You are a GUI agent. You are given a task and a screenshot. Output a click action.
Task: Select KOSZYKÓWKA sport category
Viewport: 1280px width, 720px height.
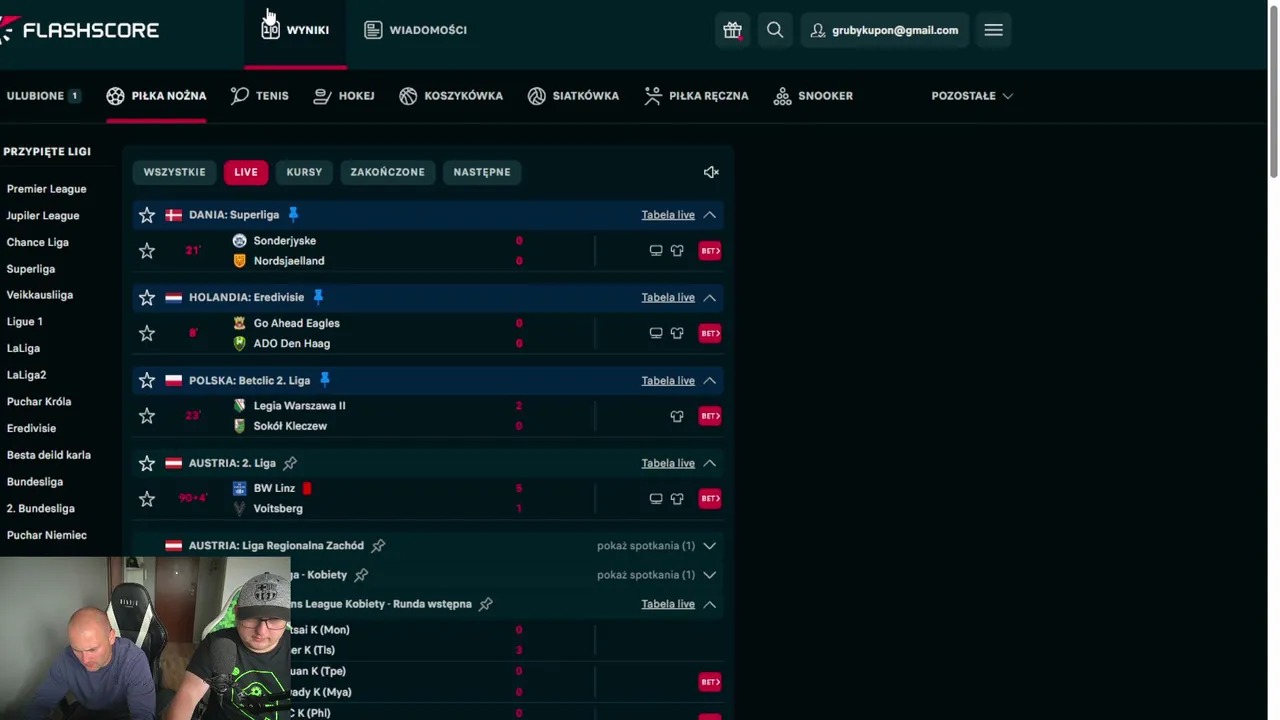tap(451, 96)
